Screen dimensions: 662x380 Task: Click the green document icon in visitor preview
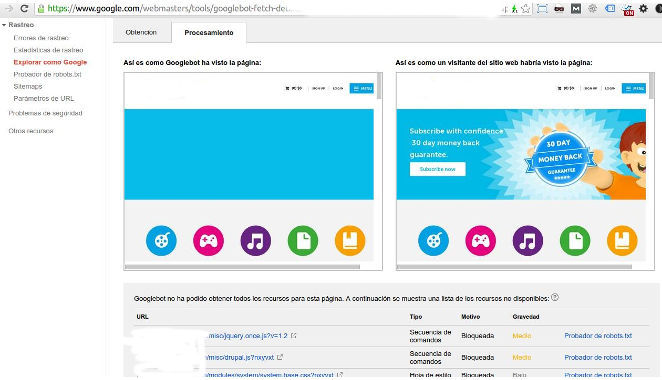575,241
